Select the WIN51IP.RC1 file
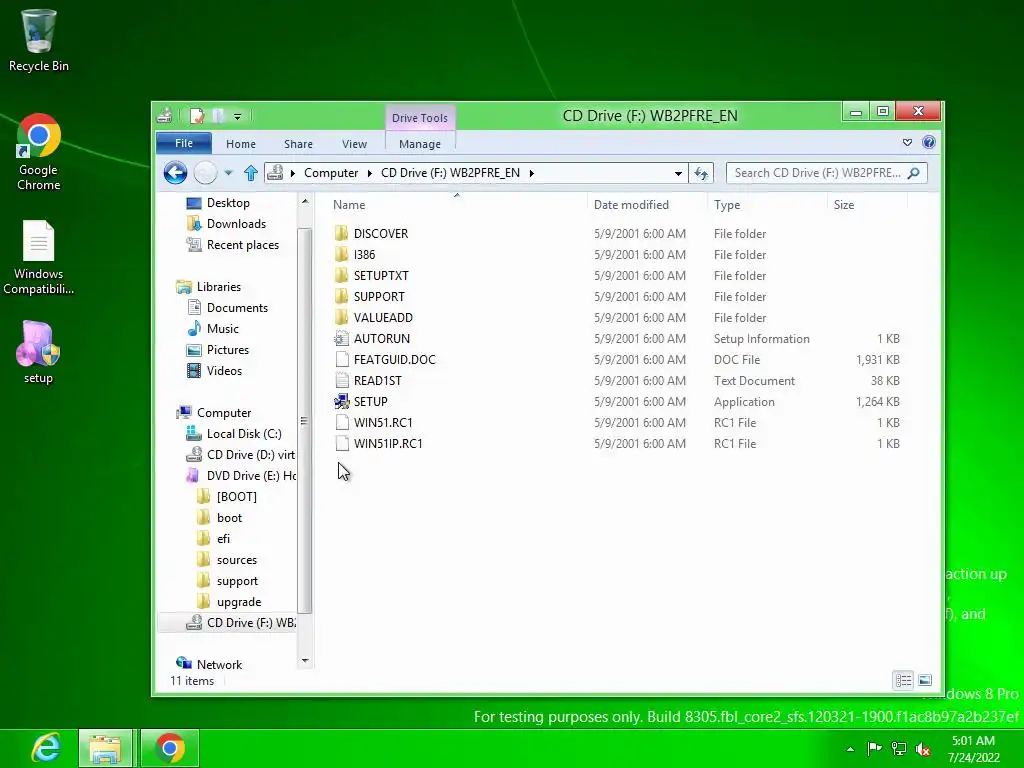This screenshot has height=768, width=1024. [x=388, y=443]
